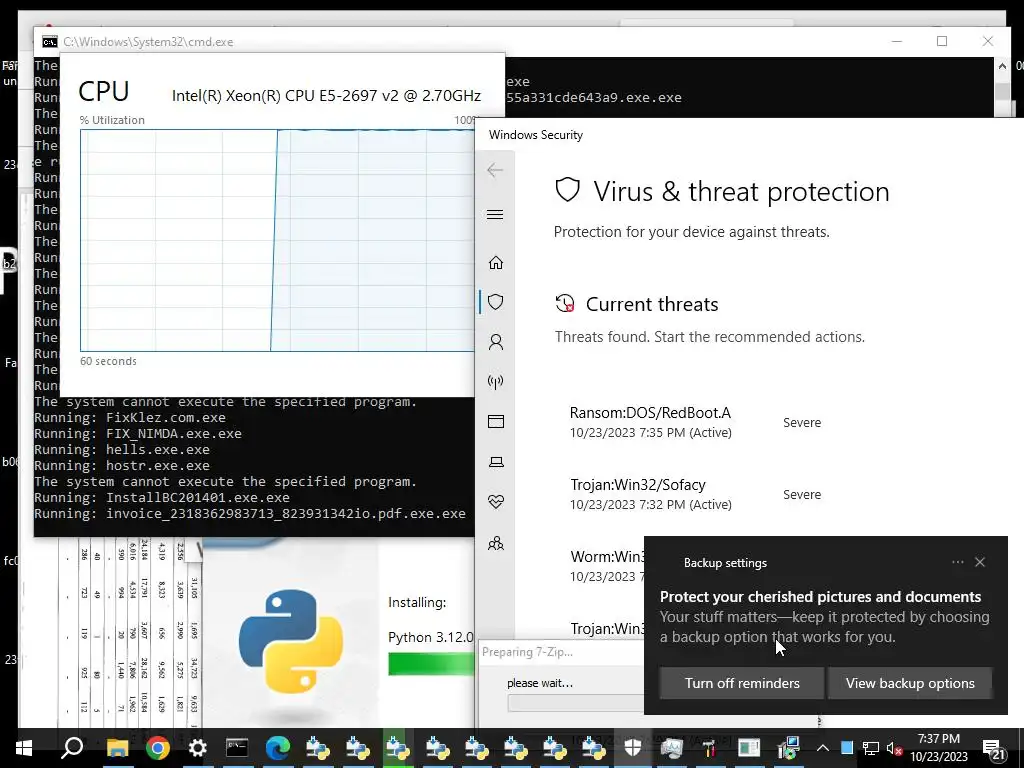Click the Current threats history icon
The image size is (1024, 768).
(x=565, y=304)
